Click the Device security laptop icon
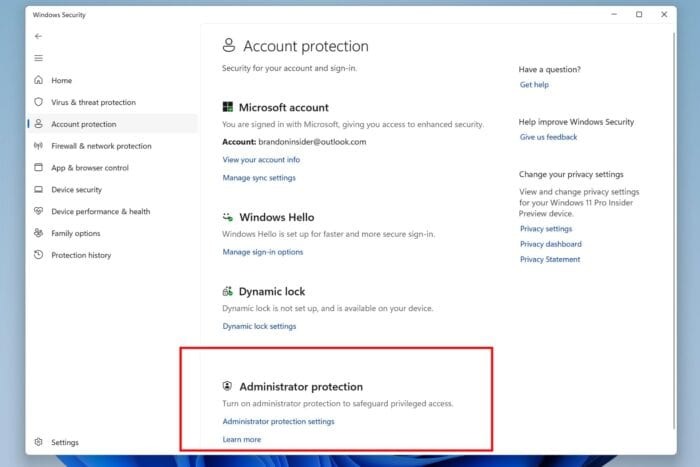 [39, 190]
